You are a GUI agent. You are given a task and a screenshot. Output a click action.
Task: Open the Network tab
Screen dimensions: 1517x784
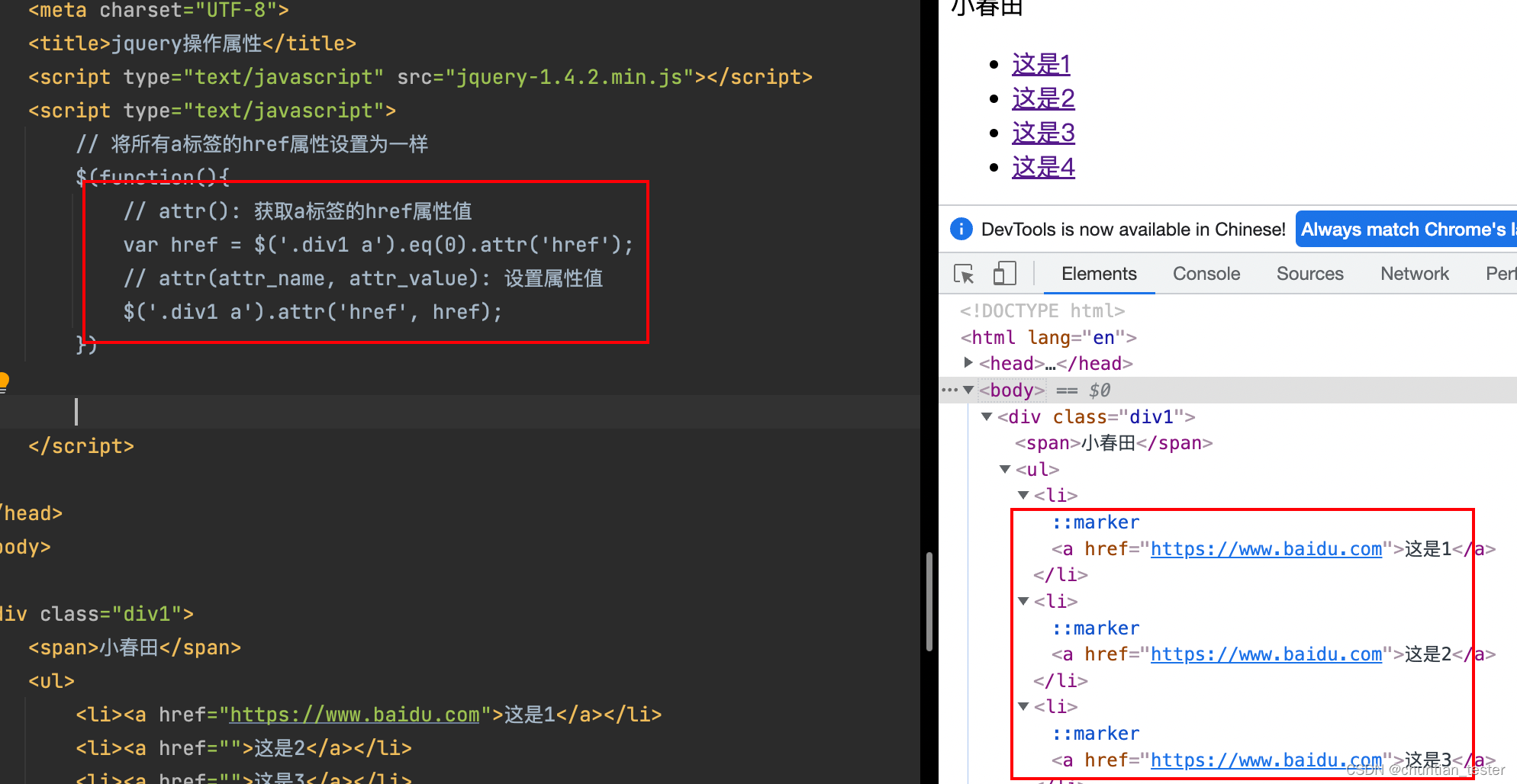(1415, 274)
